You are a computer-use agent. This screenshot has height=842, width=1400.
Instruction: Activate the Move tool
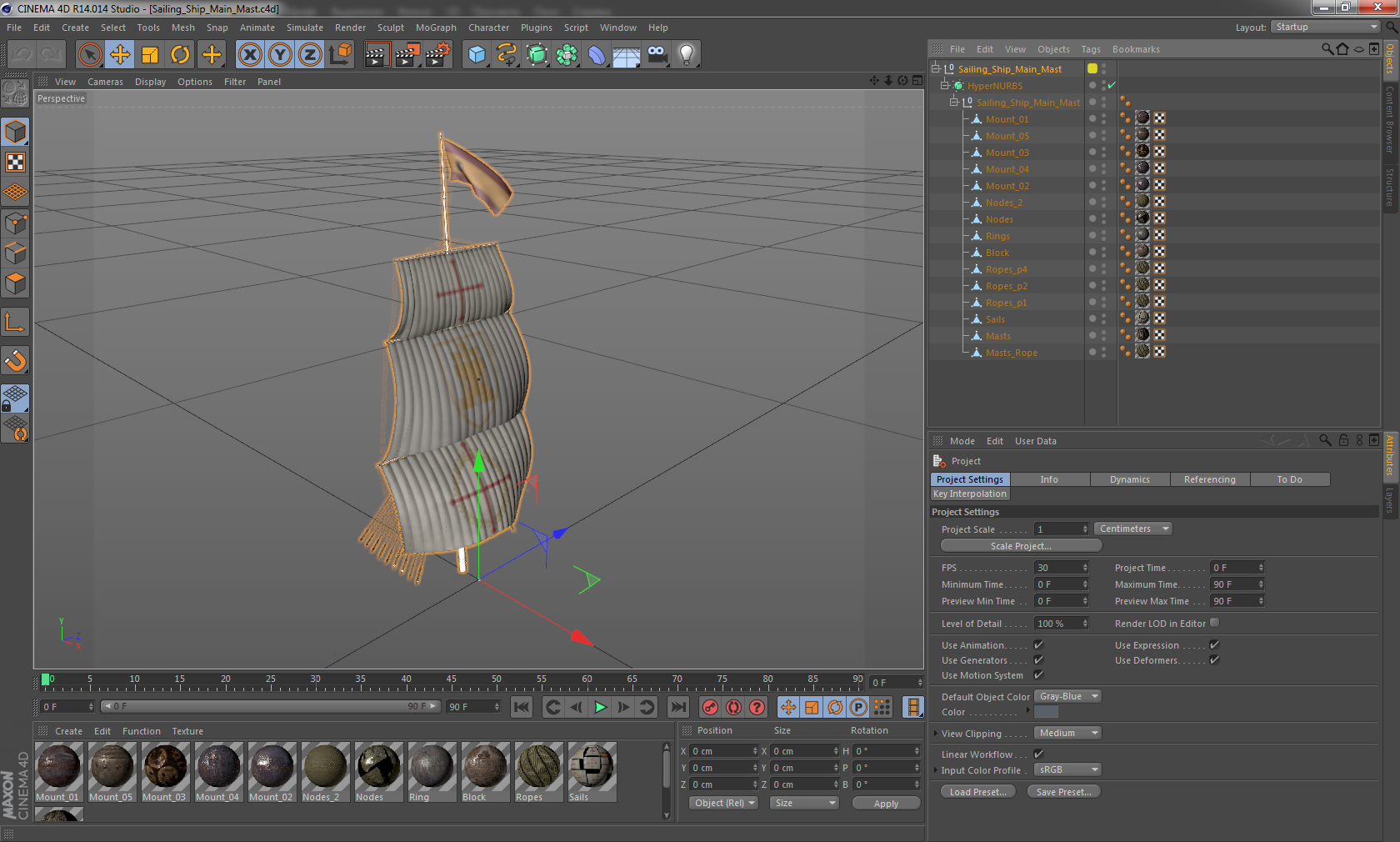[120, 55]
